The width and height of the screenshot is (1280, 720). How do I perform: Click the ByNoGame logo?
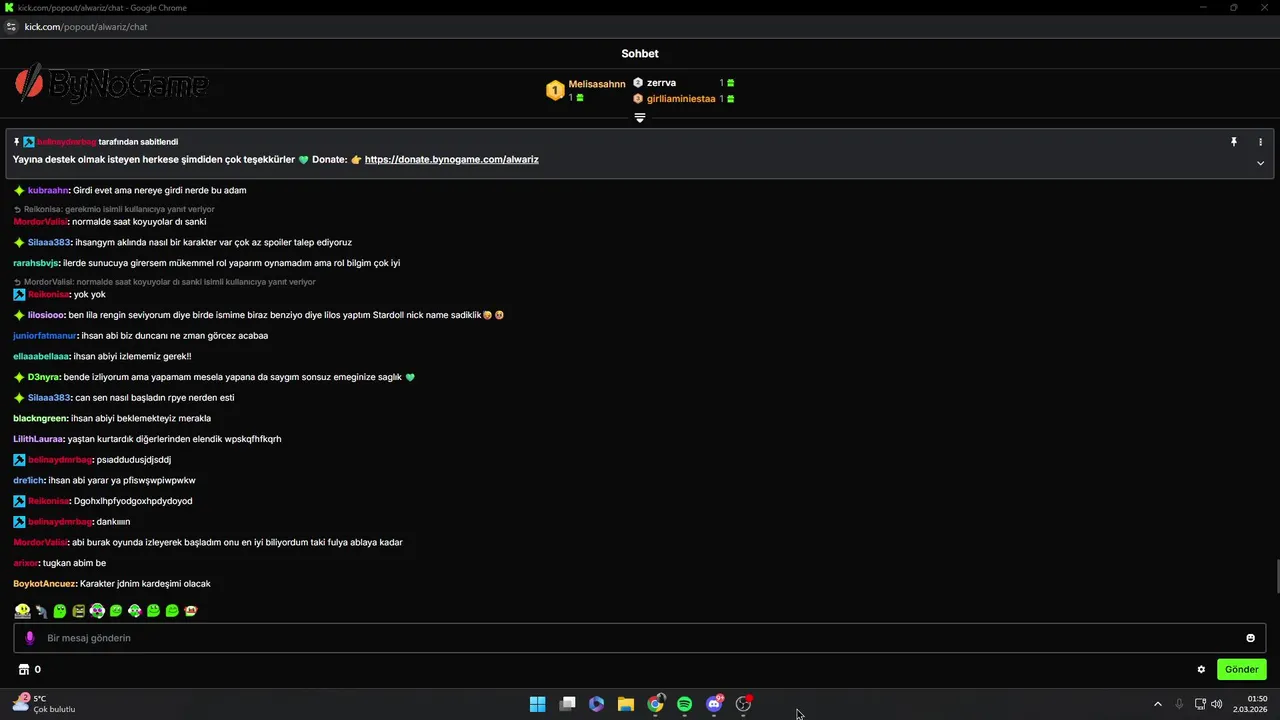[111, 85]
